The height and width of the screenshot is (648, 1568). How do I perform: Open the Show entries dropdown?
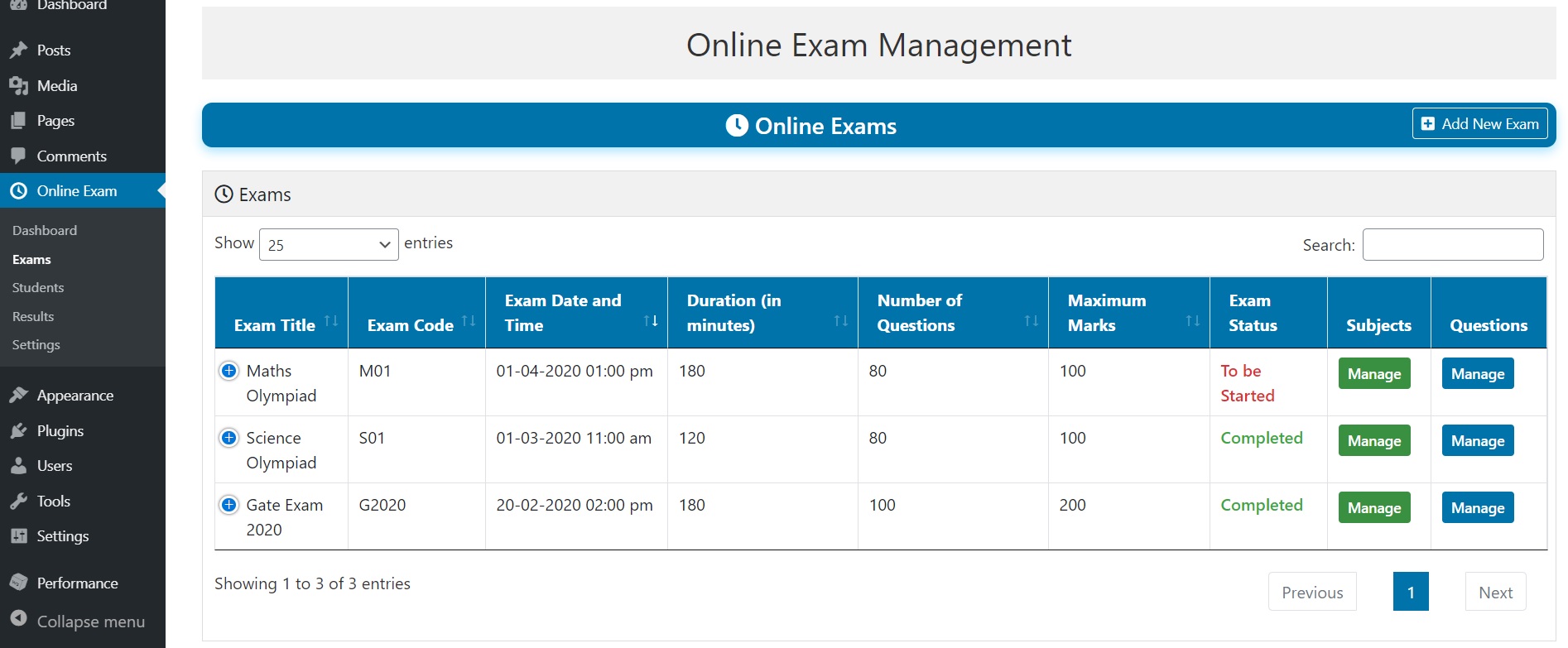tap(329, 245)
